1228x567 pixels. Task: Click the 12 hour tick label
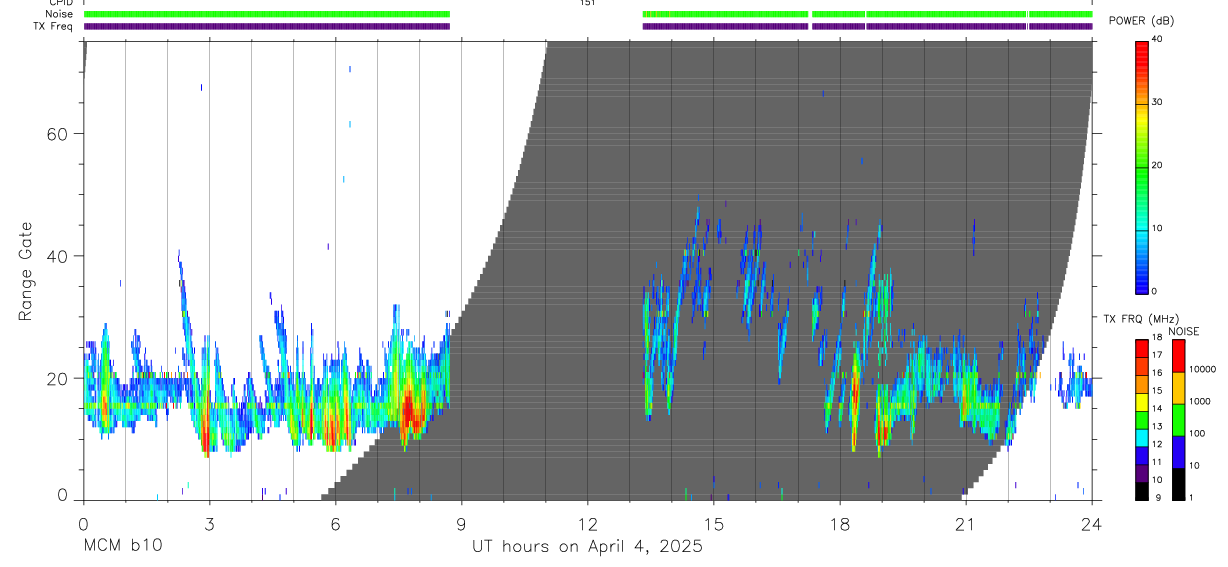point(587,523)
